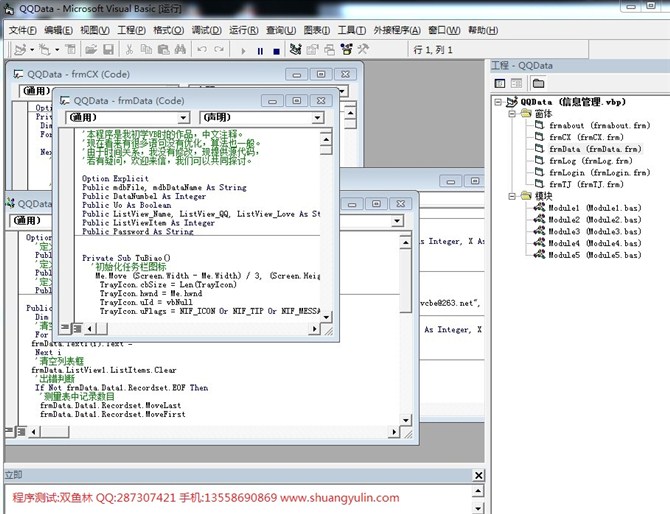Open the 文件(F) menu
Image resolution: width=670 pixels, height=514 pixels.
[23, 30]
